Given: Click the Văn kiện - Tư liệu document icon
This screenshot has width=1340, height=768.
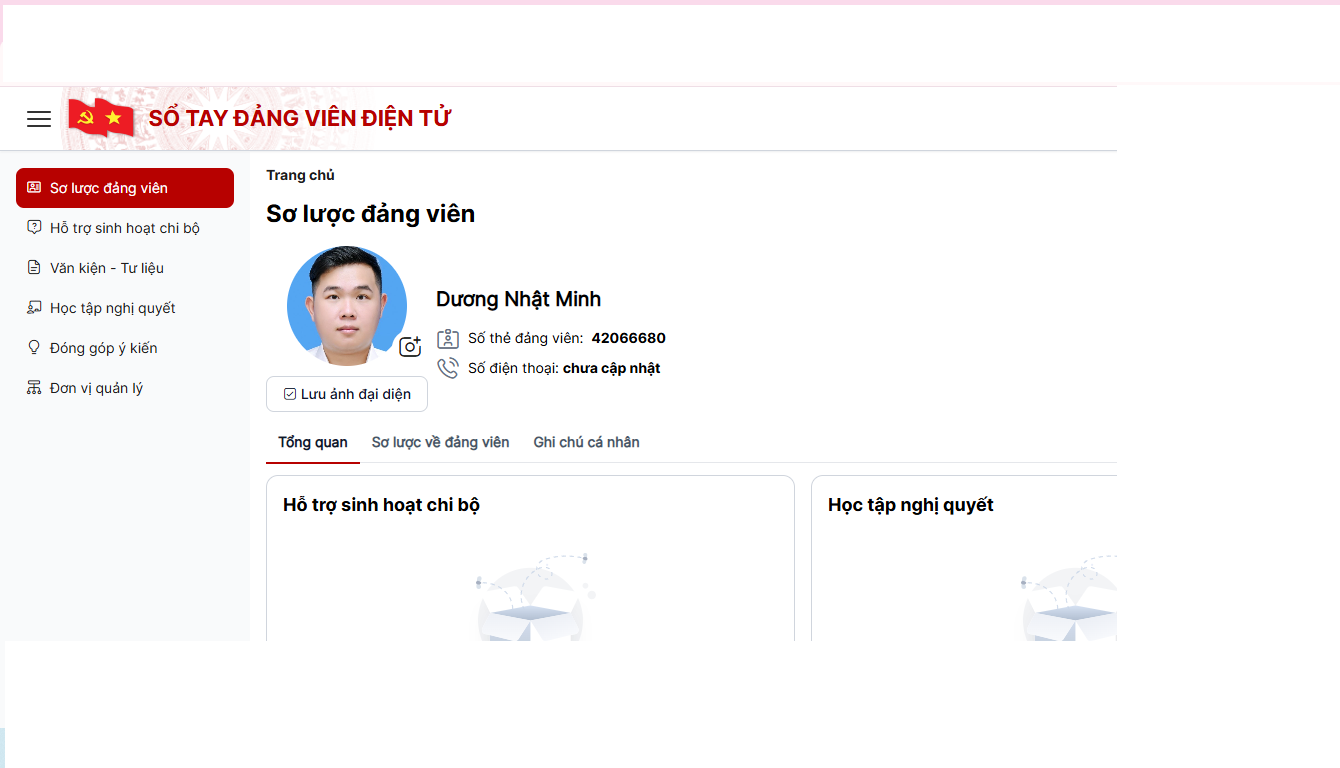Looking at the screenshot, I should [34, 268].
